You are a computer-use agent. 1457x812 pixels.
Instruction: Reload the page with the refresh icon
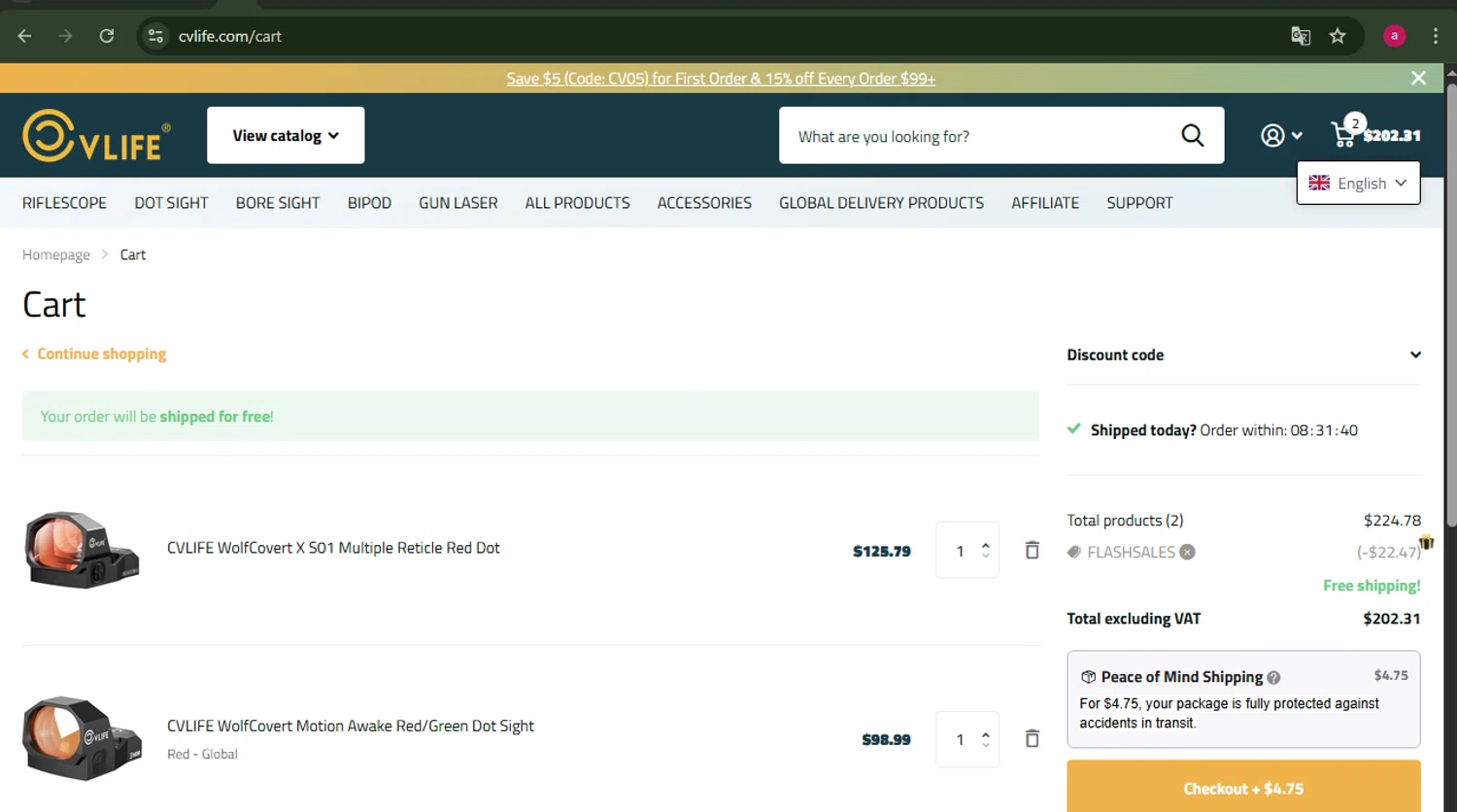[107, 36]
